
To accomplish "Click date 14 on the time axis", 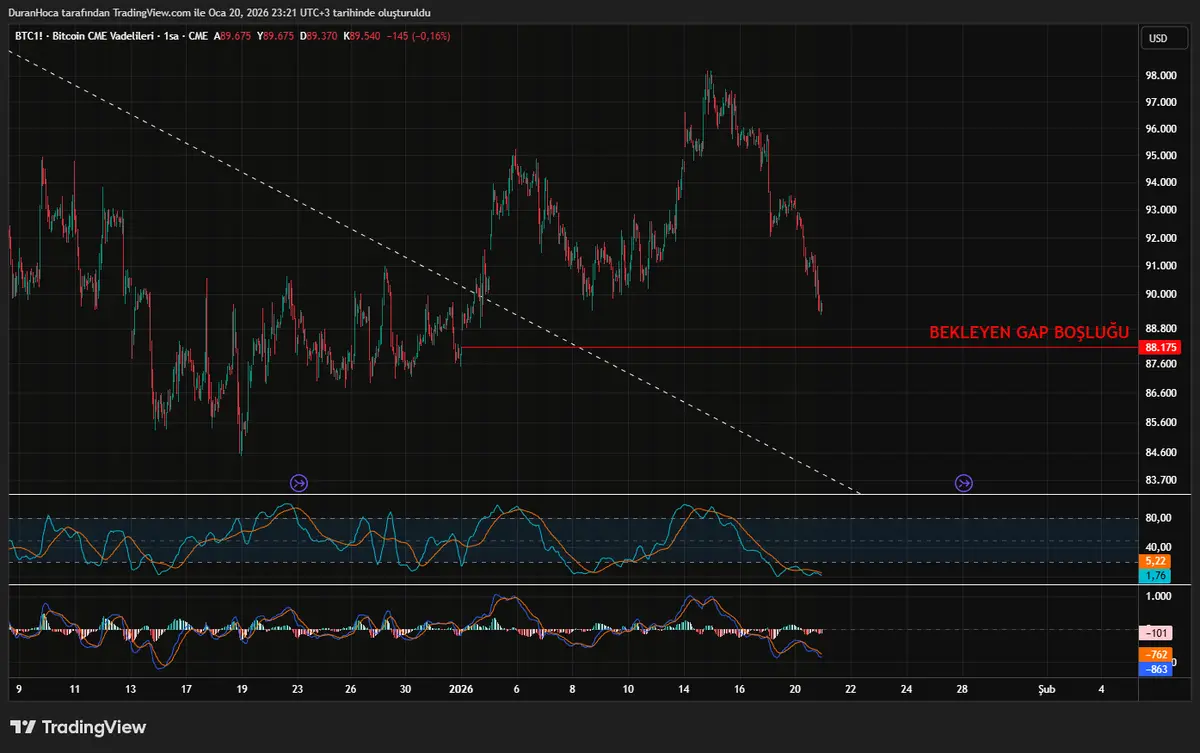I will pos(683,689).
